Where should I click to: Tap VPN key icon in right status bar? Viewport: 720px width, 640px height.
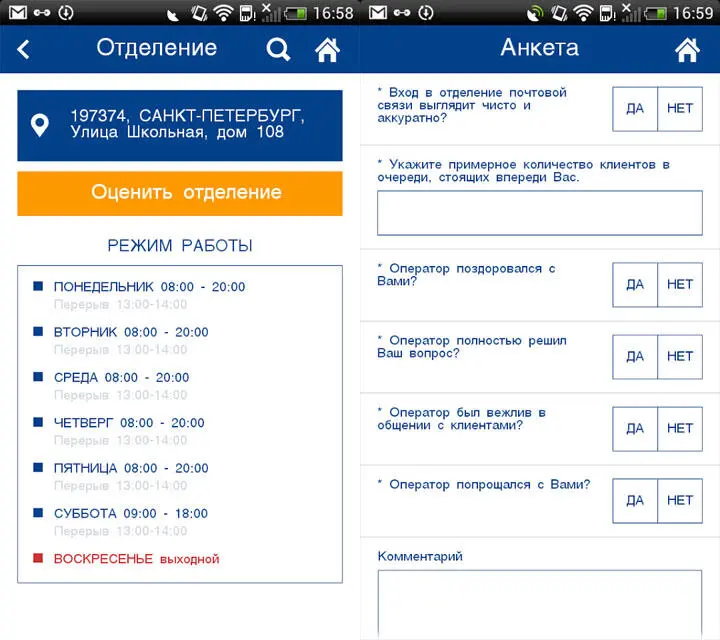tap(402, 12)
